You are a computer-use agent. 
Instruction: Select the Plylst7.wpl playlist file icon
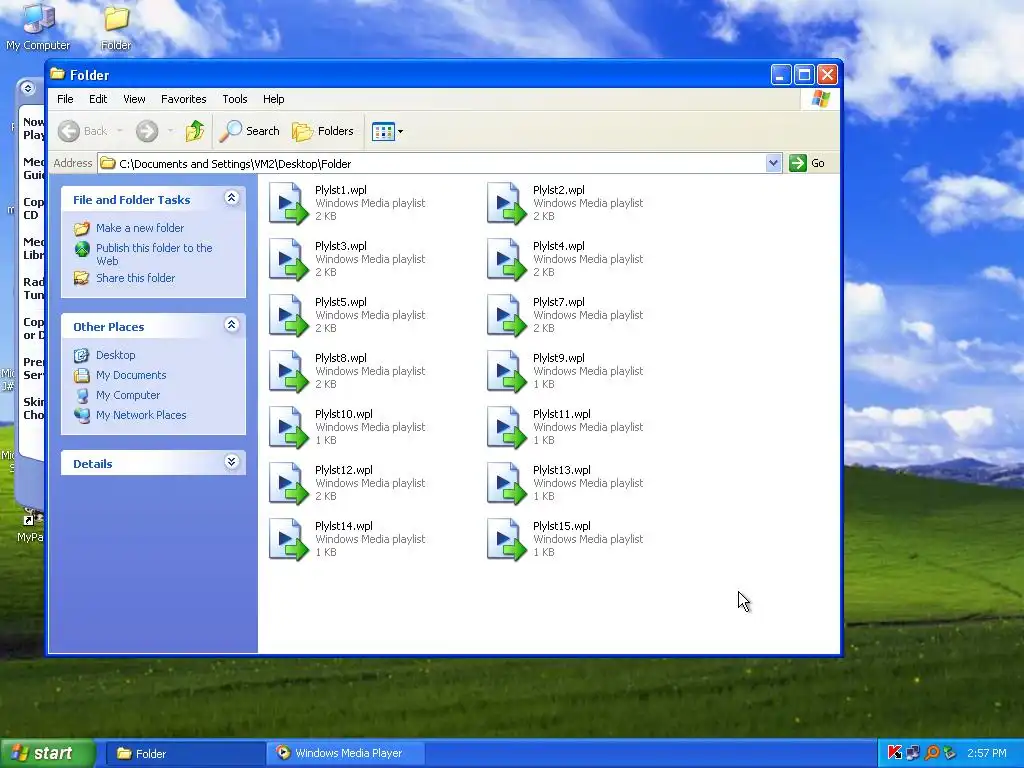point(506,316)
